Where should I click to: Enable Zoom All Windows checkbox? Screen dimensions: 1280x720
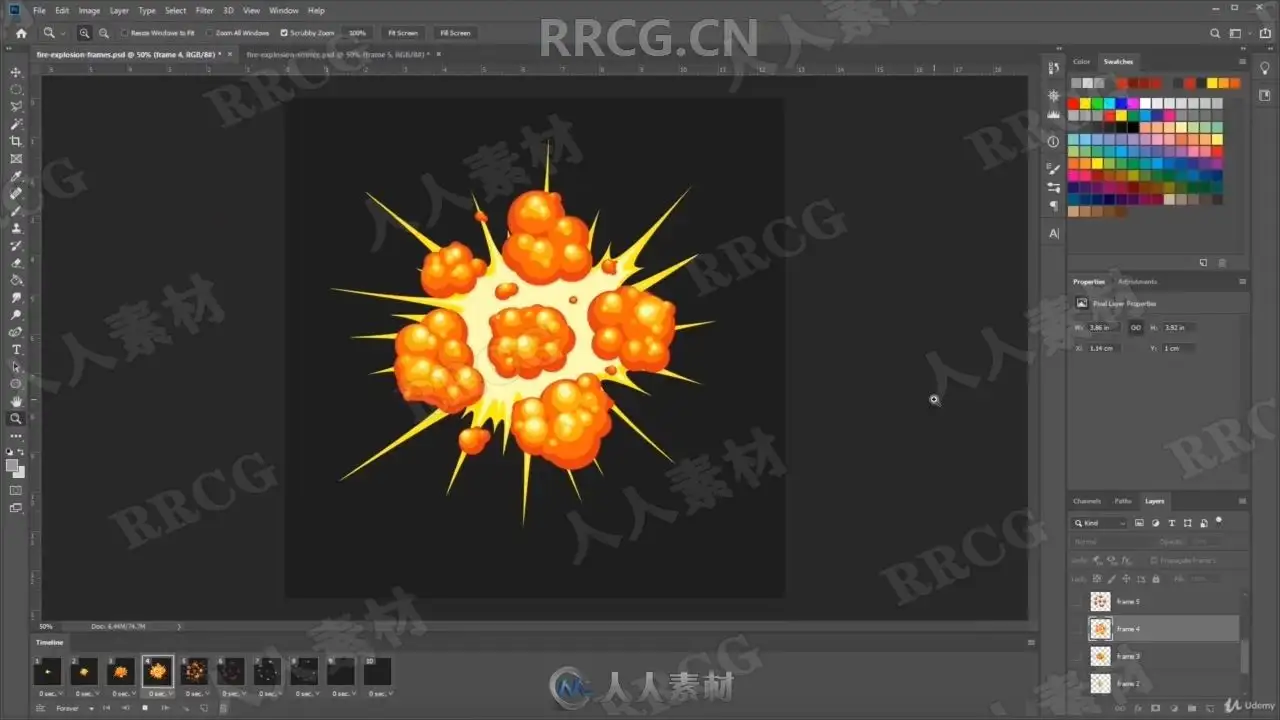pyautogui.click(x=208, y=33)
